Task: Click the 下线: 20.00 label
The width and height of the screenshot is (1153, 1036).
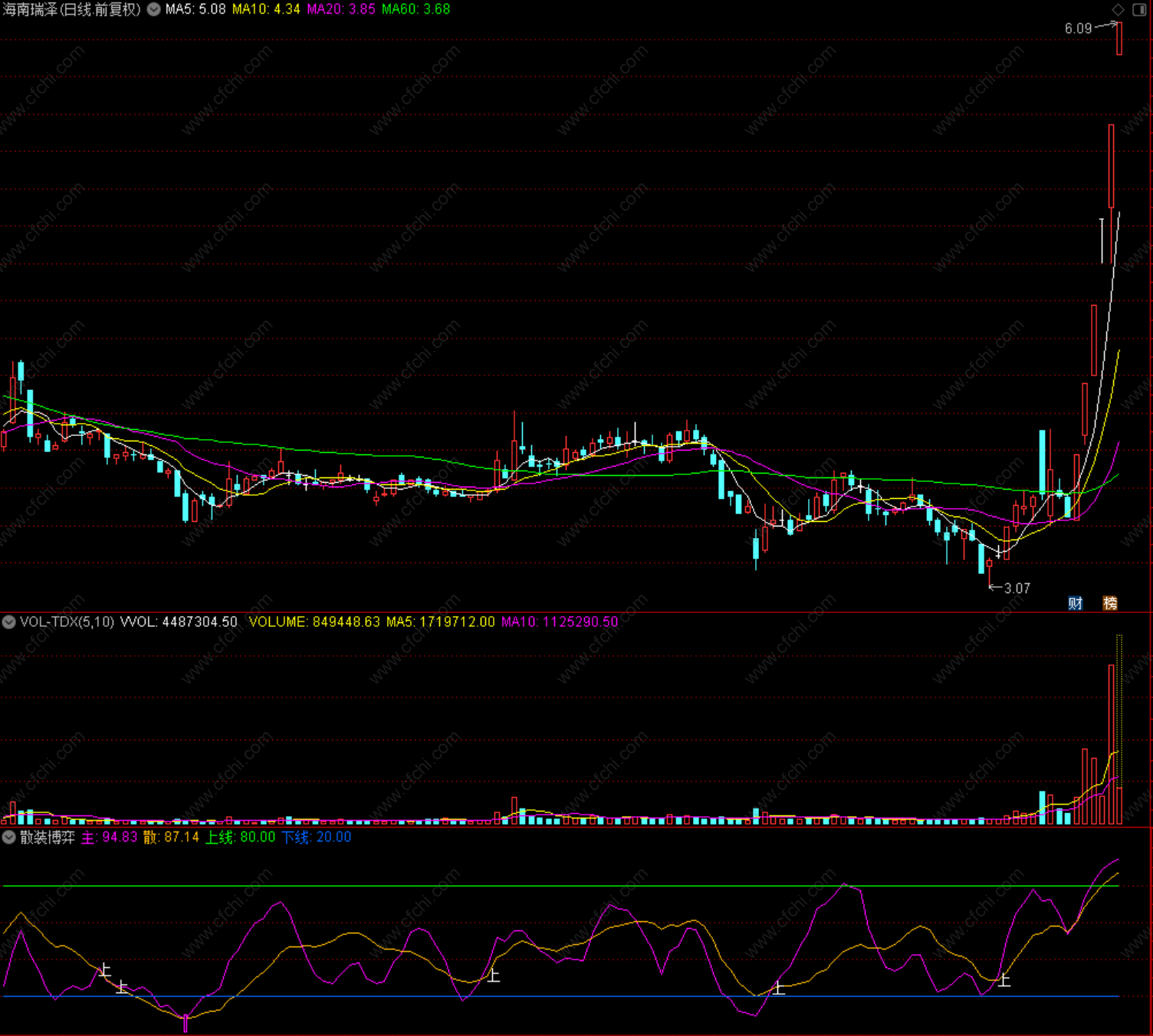Action: click(x=316, y=838)
